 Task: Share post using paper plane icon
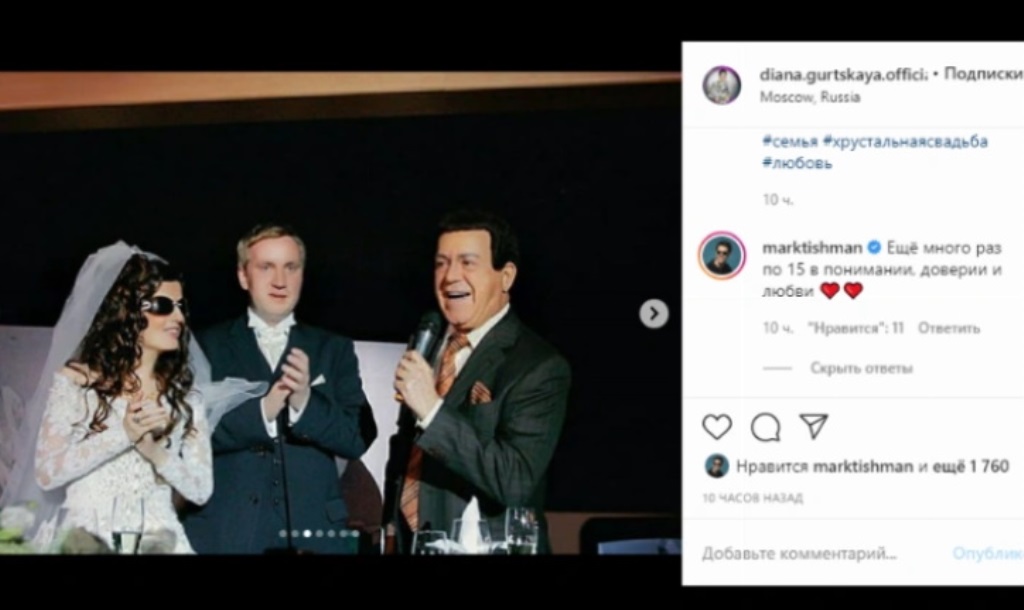click(814, 427)
